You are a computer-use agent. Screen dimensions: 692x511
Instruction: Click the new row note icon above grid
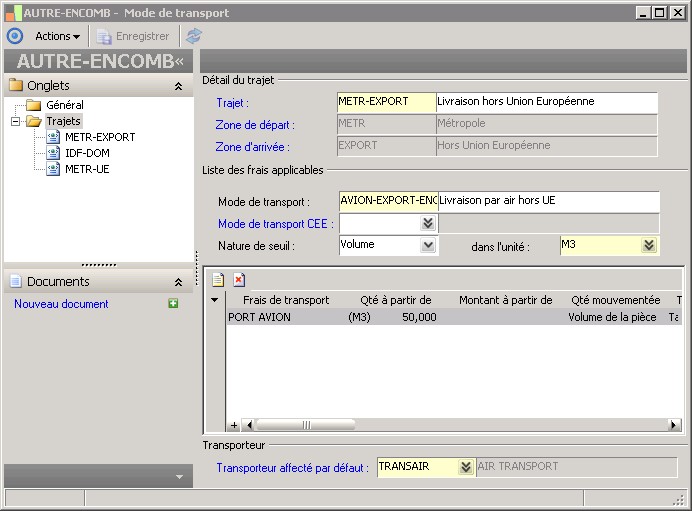pos(218,280)
